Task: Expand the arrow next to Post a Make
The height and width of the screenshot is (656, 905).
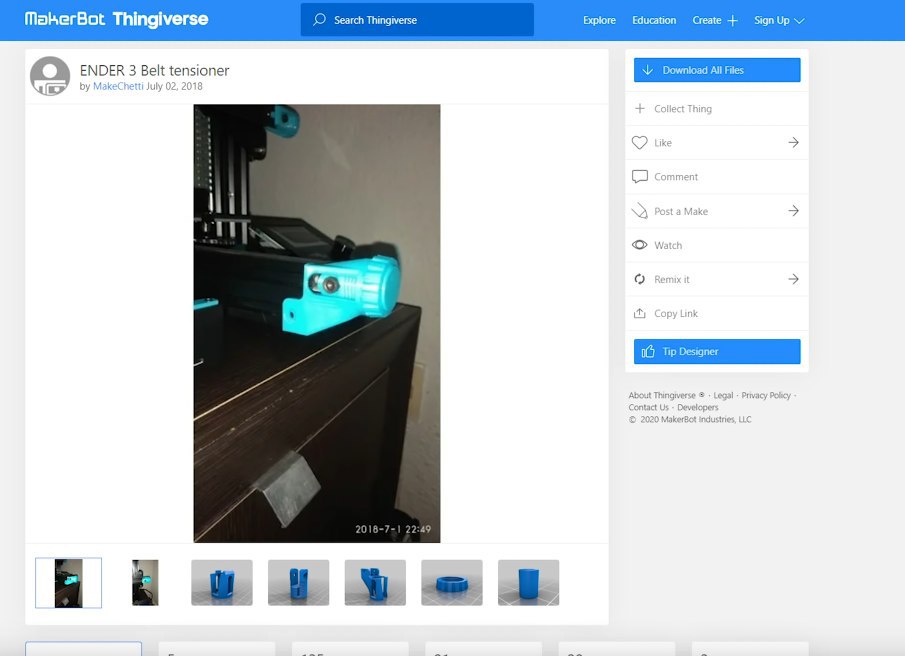Action: tap(794, 211)
